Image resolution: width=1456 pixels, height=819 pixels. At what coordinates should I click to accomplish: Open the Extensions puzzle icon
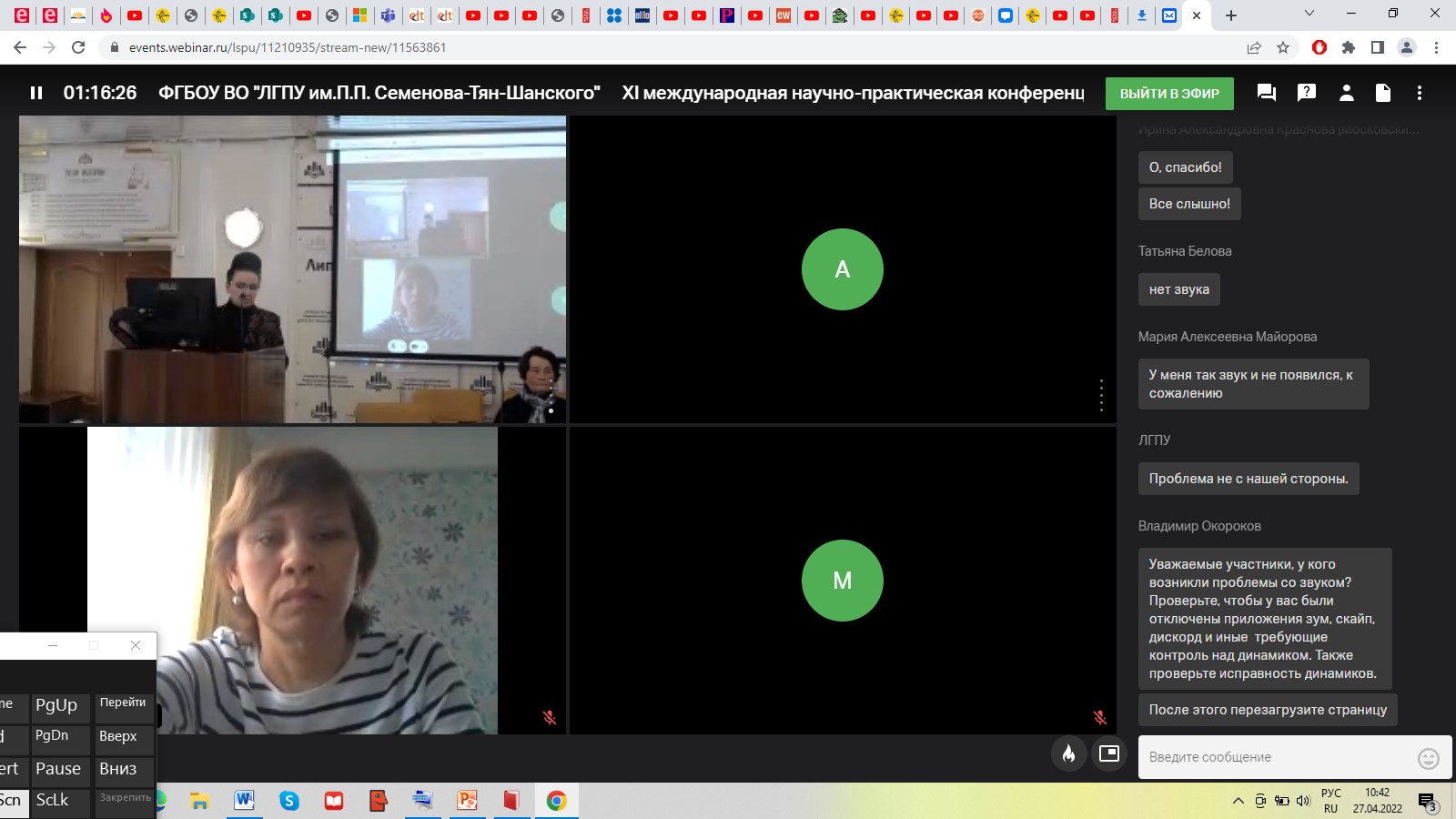(1349, 47)
